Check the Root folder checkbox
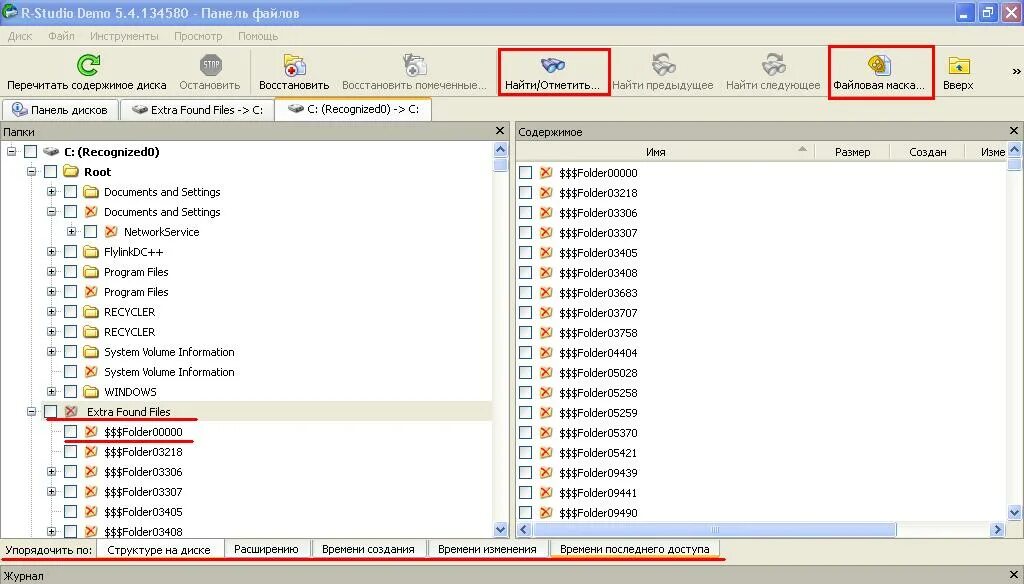 tap(50, 172)
